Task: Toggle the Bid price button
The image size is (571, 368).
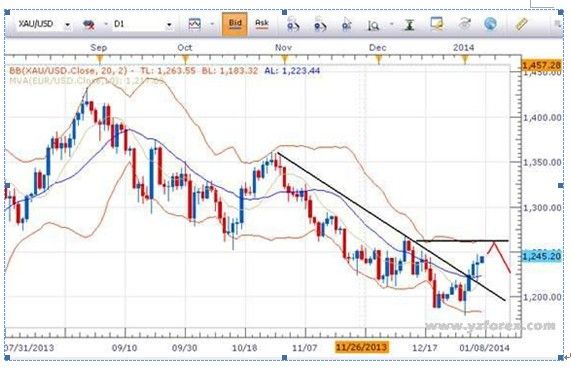Action: click(235, 24)
